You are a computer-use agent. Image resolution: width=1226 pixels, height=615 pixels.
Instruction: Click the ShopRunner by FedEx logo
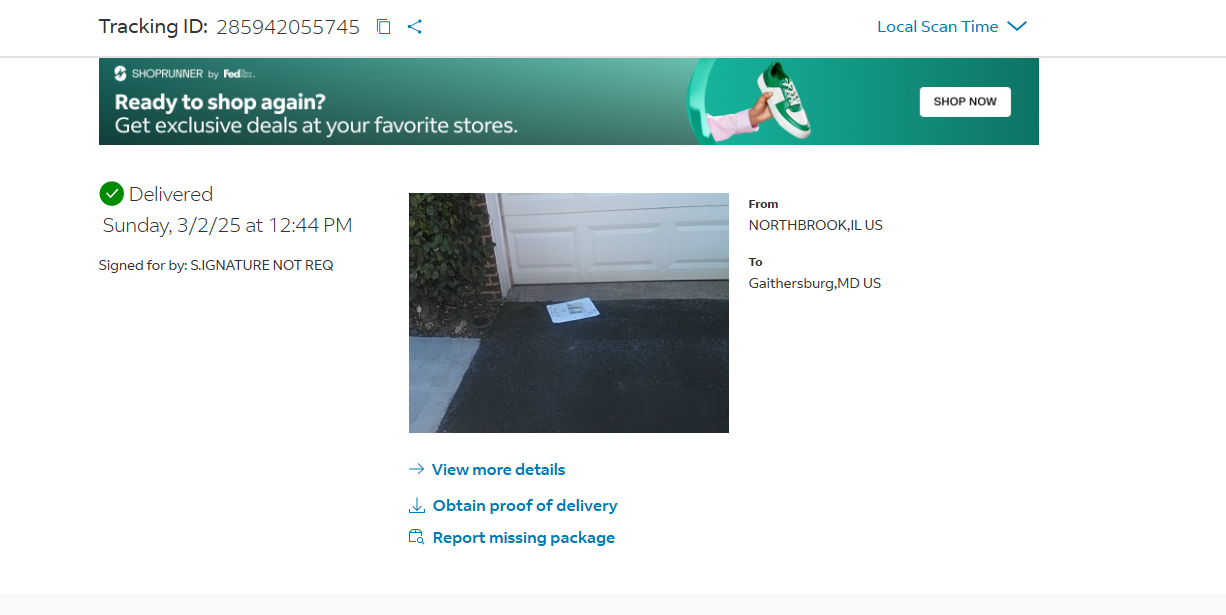tap(185, 74)
